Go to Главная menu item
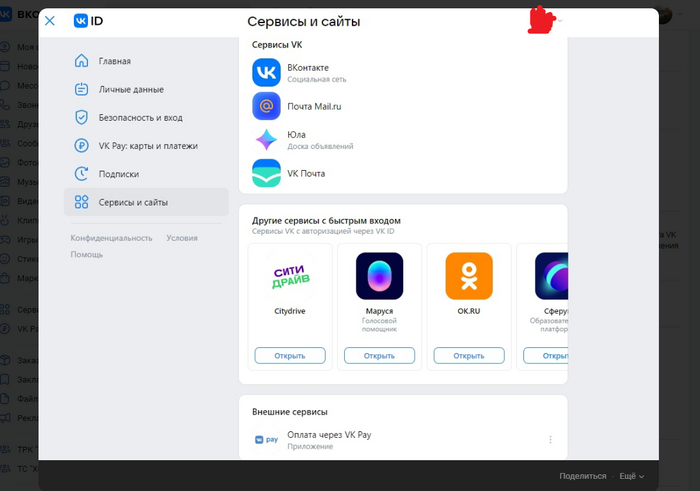 click(x=146, y=61)
